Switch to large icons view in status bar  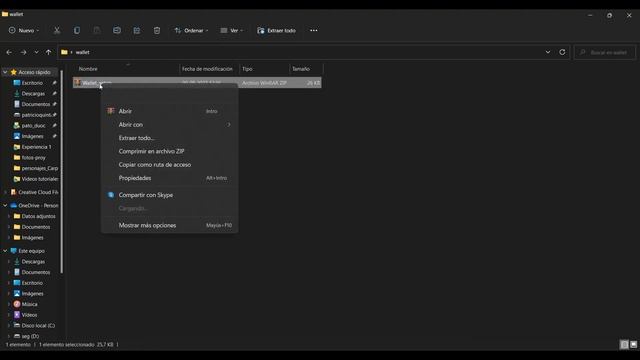point(633,345)
